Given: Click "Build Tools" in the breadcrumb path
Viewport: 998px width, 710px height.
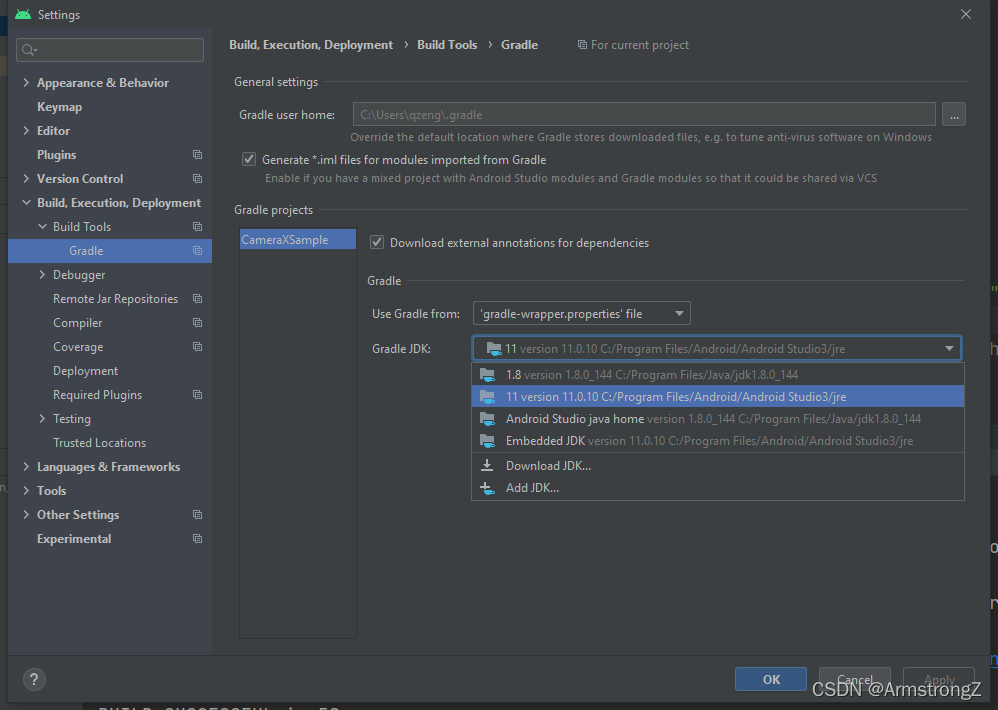Looking at the screenshot, I should tap(446, 44).
